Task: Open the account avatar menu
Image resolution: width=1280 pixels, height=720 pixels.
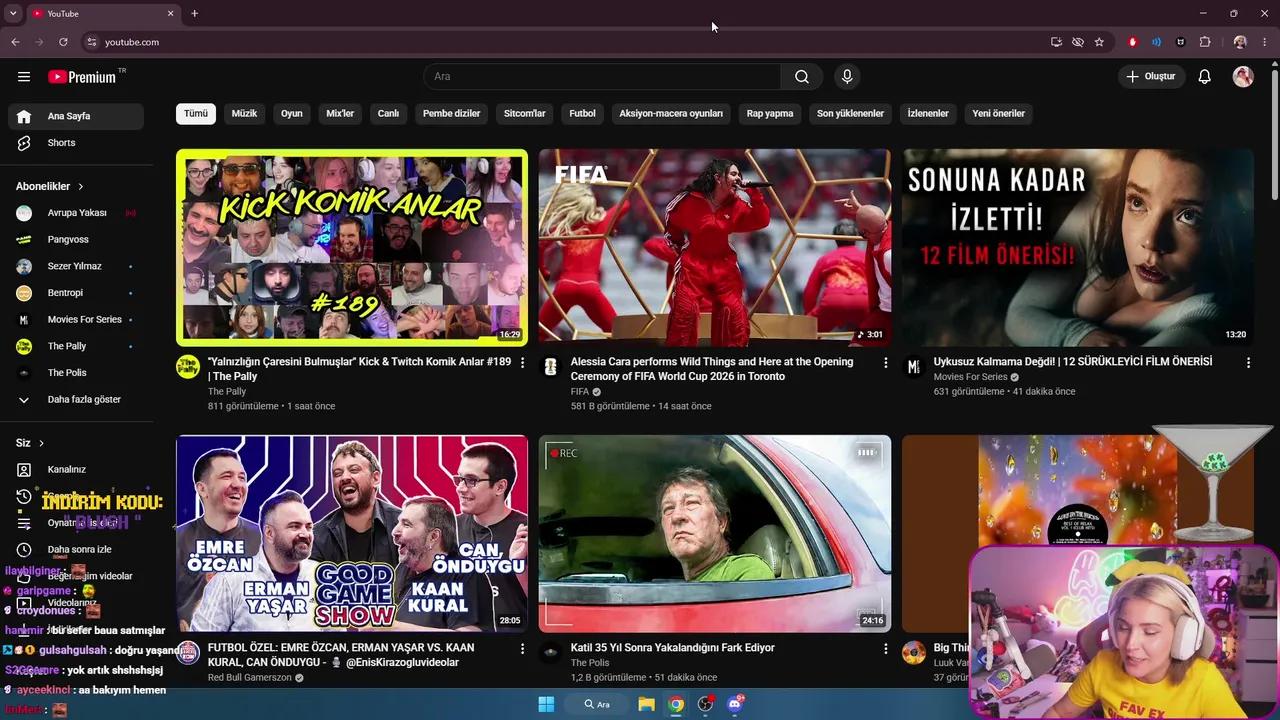Action: click(1243, 77)
